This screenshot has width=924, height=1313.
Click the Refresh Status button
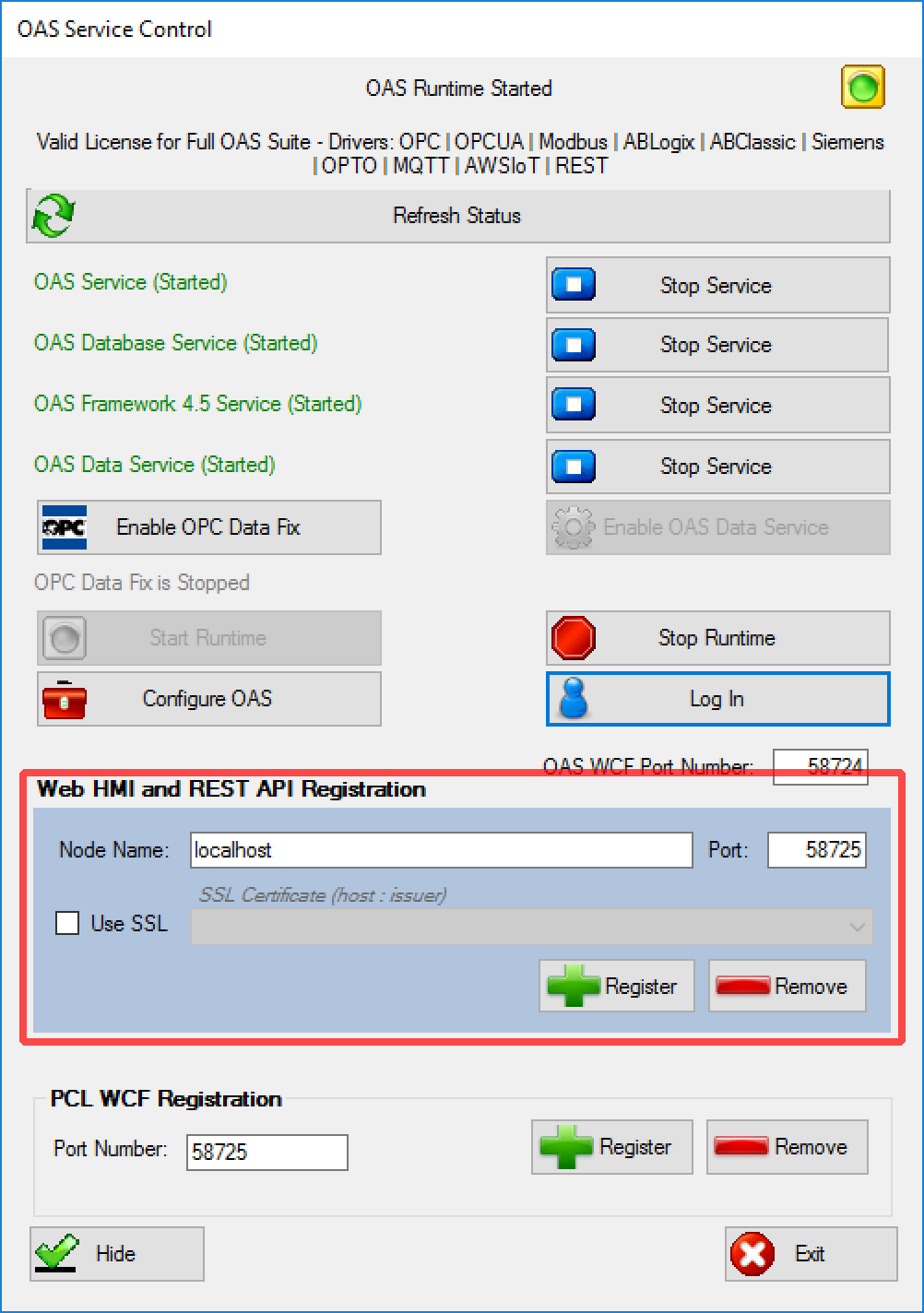click(458, 216)
